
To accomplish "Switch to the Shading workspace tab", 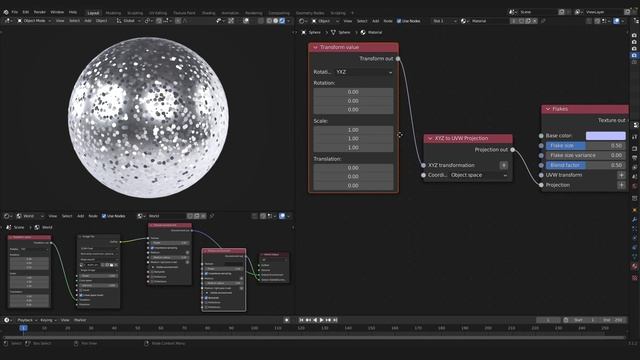I will [x=208, y=13].
